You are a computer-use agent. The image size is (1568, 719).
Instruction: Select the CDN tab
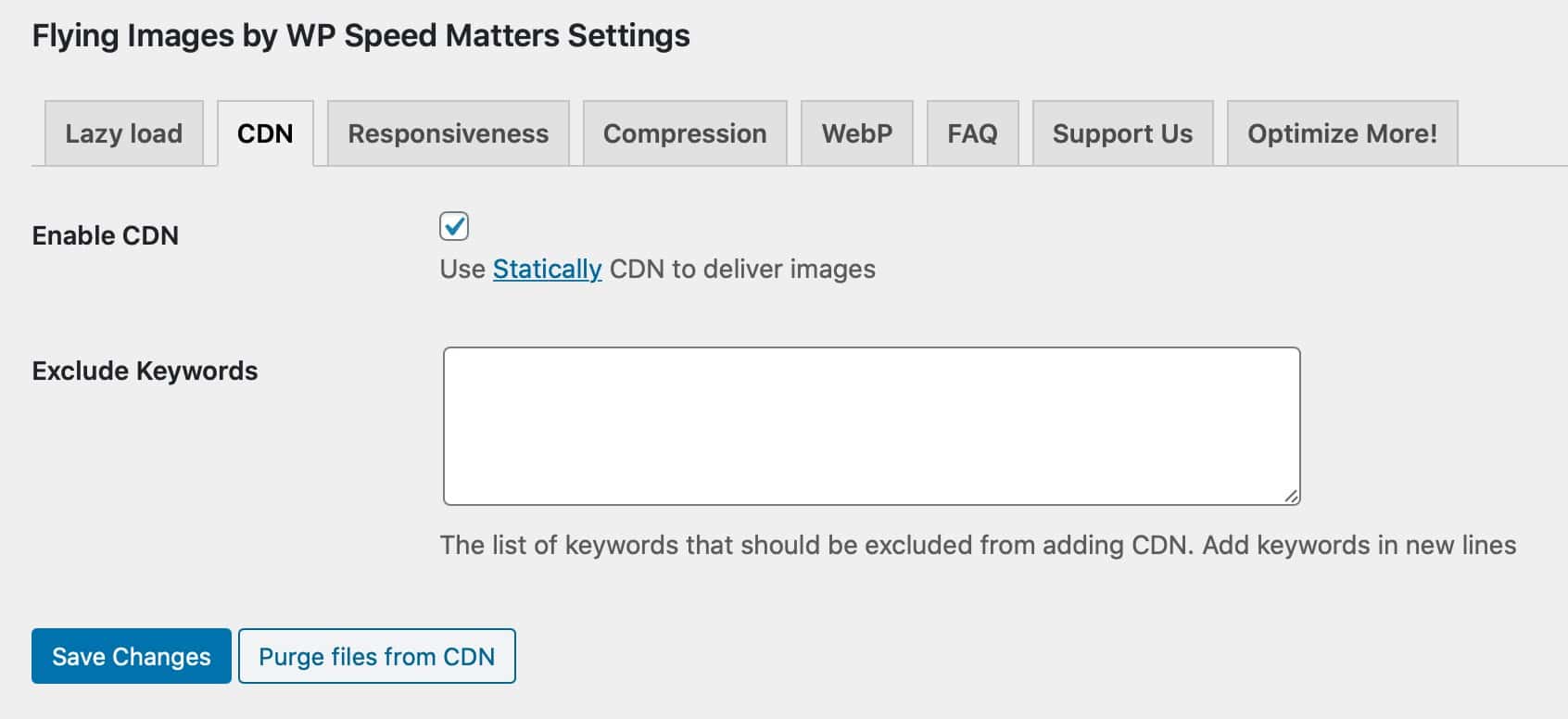click(265, 133)
